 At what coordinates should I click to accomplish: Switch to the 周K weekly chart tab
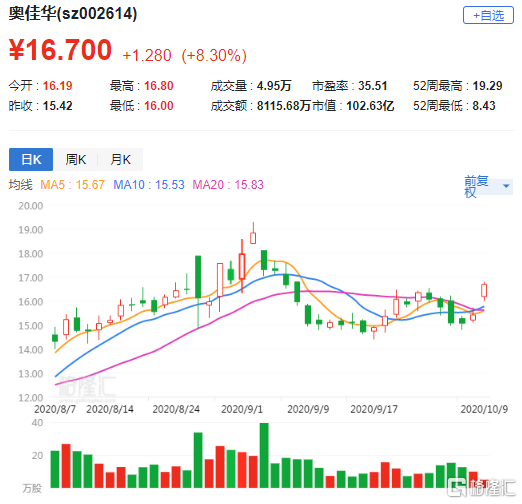click(76, 159)
